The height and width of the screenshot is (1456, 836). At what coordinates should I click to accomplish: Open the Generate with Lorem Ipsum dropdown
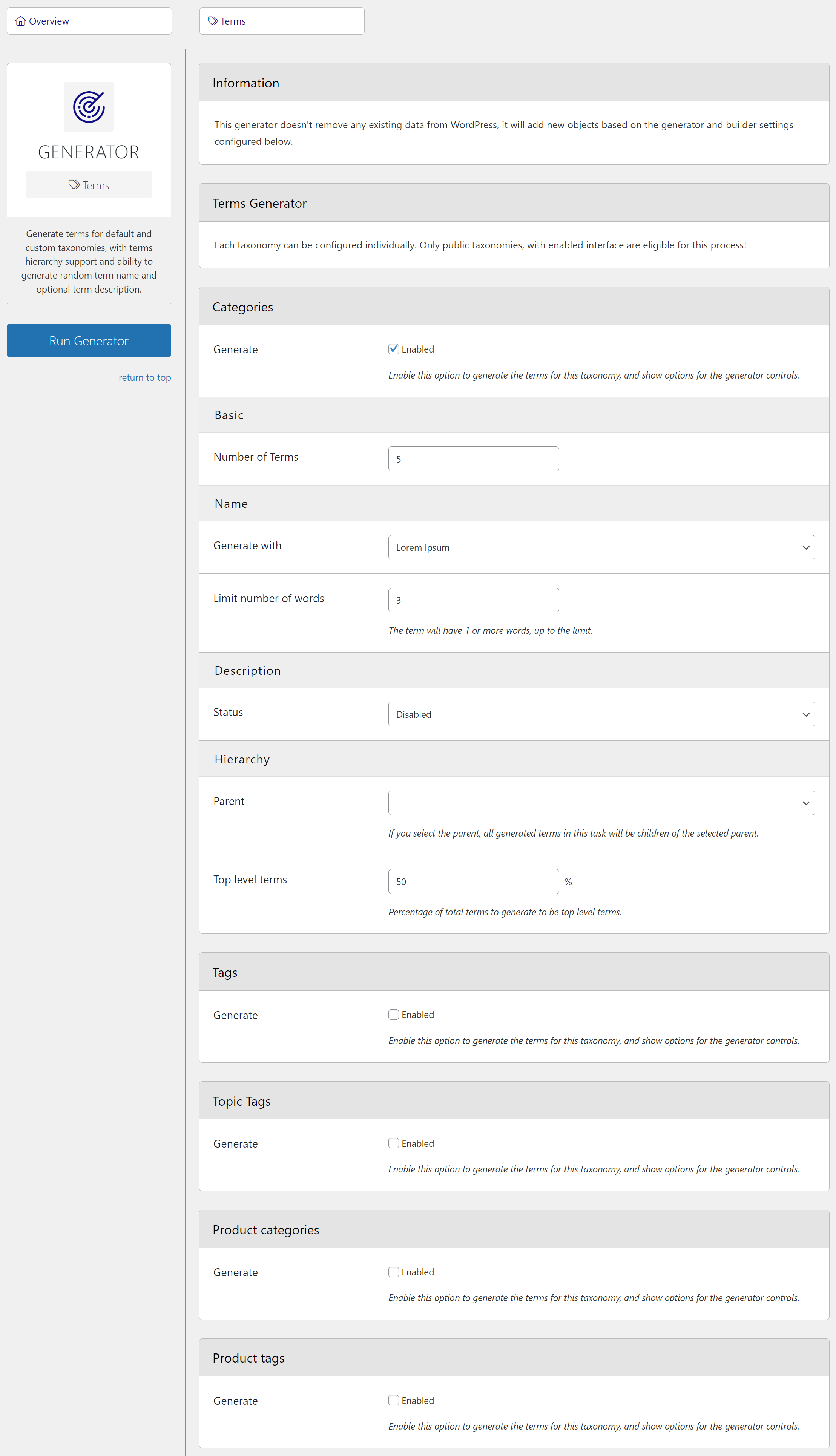pyautogui.click(x=601, y=547)
